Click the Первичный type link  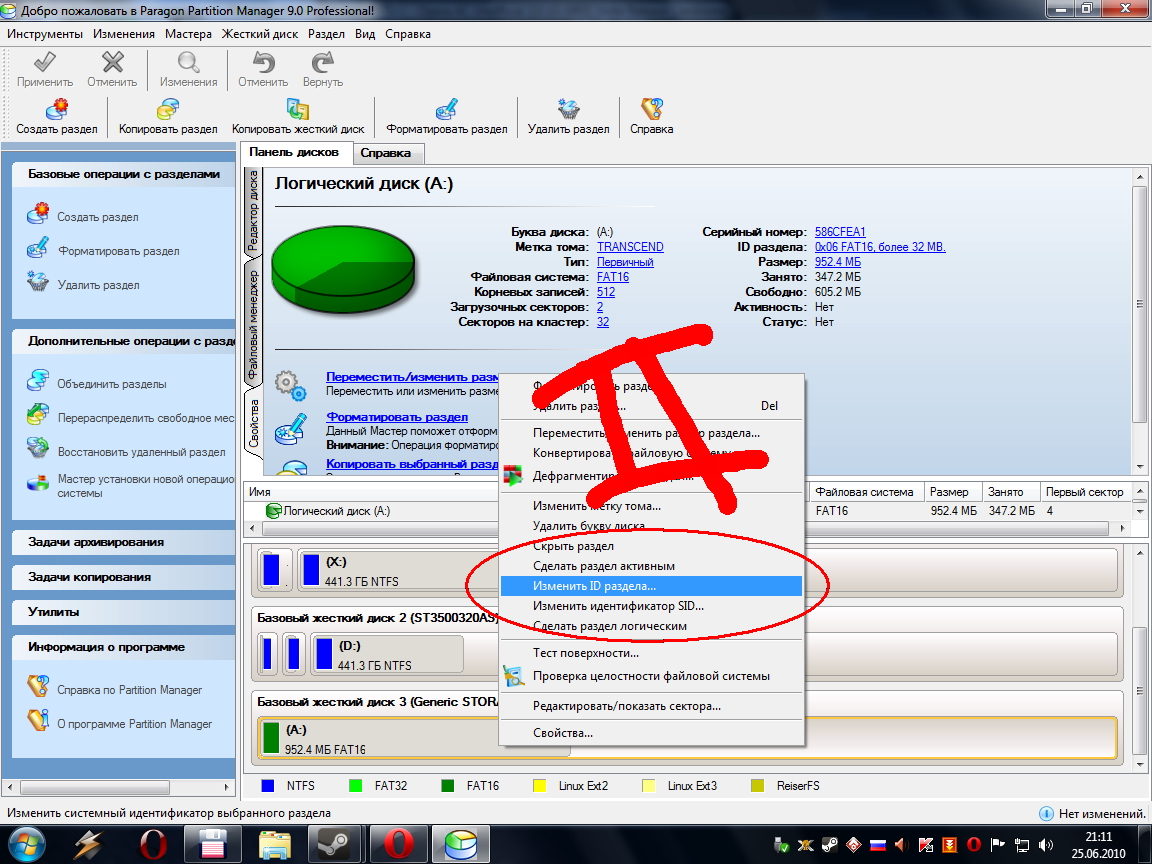click(x=625, y=262)
